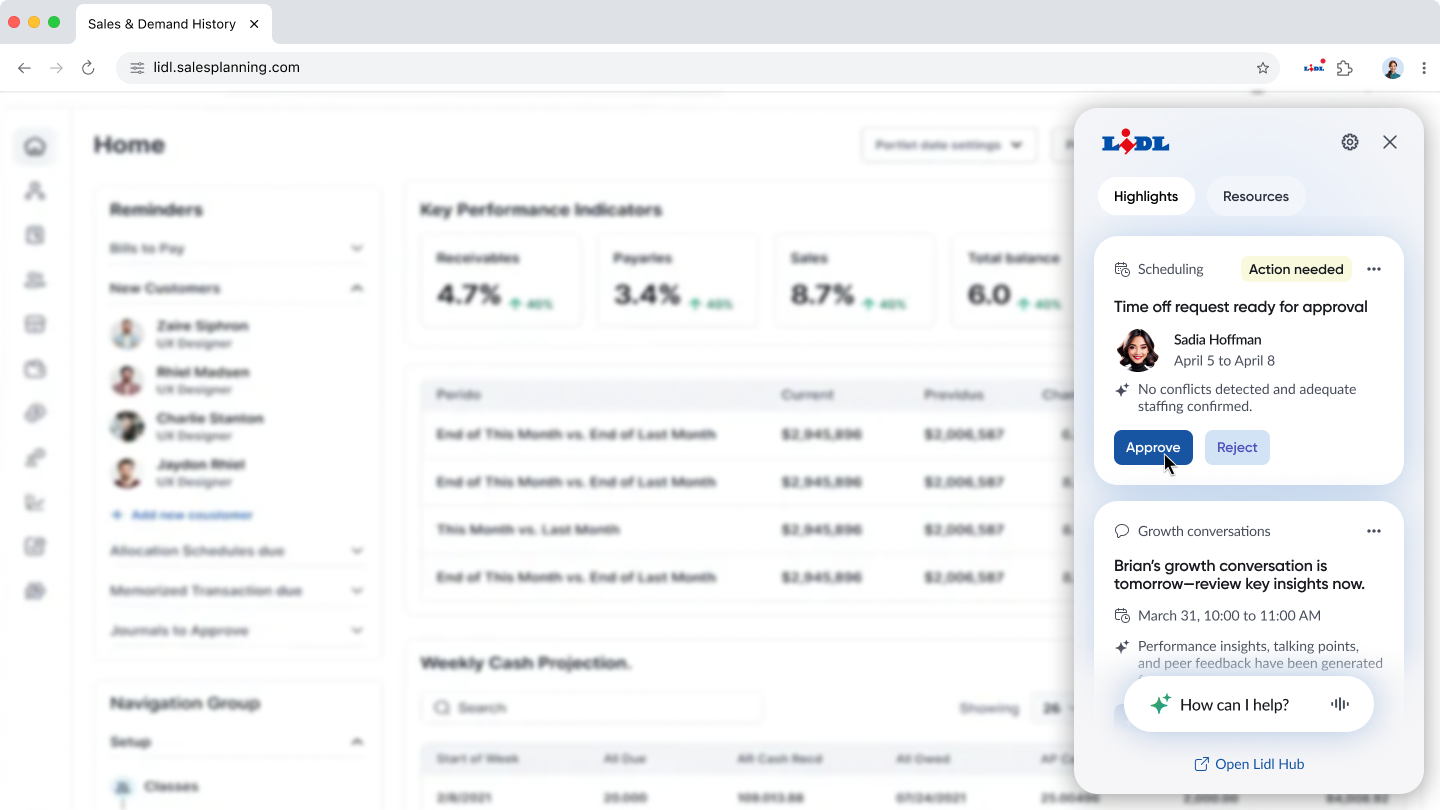Open Lidl Hub link
The width and height of the screenshot is (1440, 810).
coord(1249,764)
